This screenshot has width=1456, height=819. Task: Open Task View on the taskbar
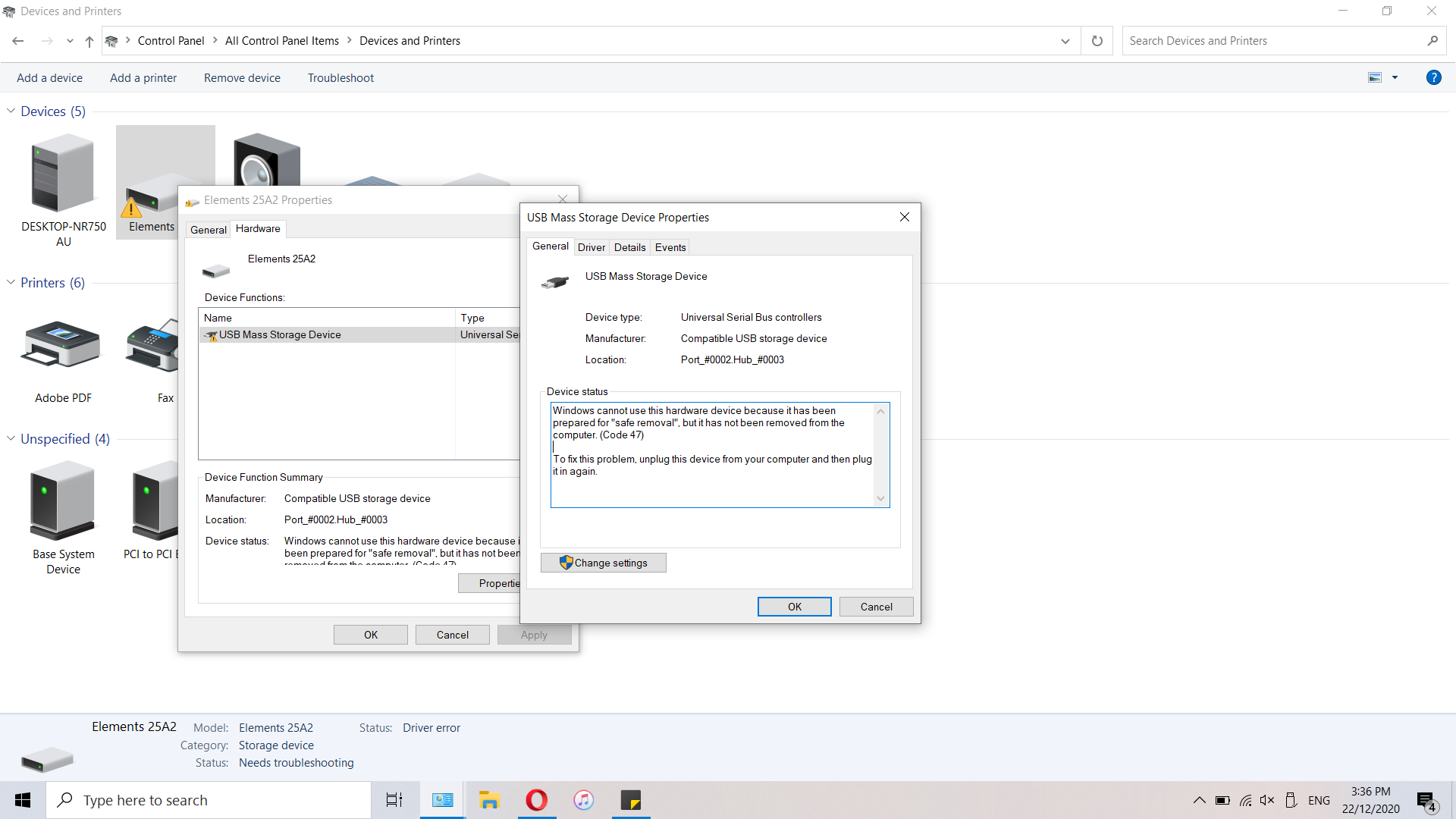pos(394,800)
